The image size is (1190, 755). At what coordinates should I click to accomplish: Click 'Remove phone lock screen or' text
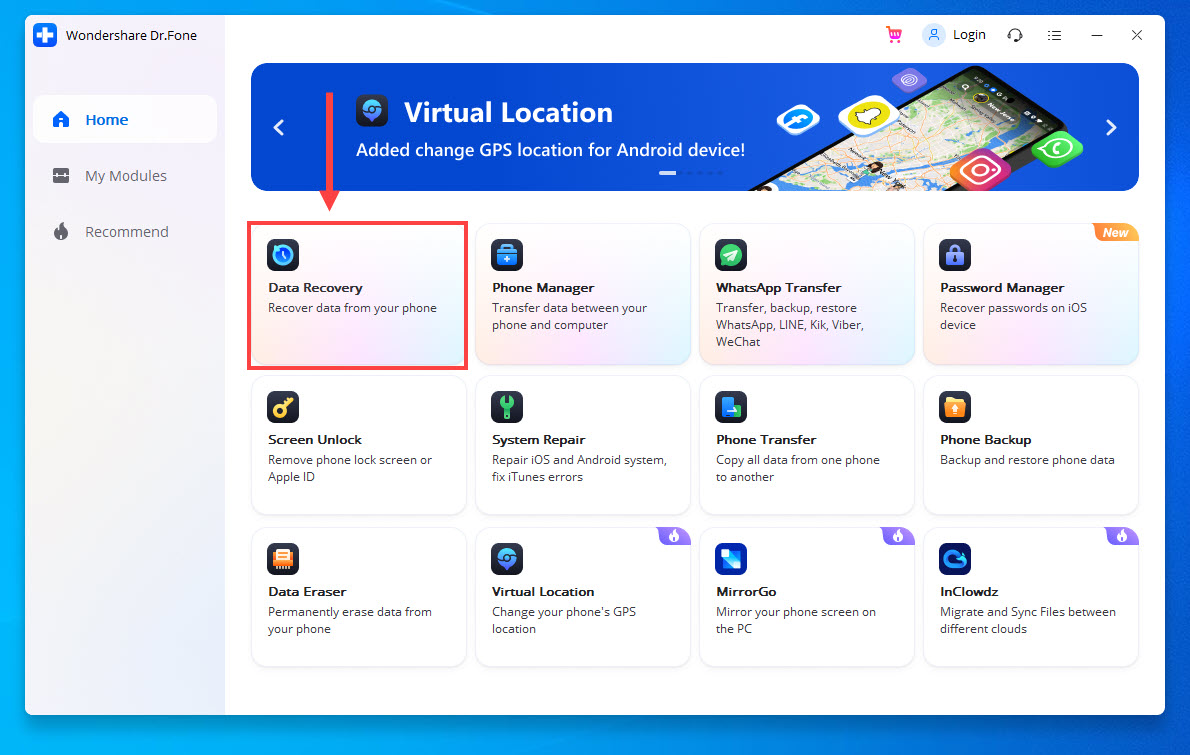click(350, 460)
